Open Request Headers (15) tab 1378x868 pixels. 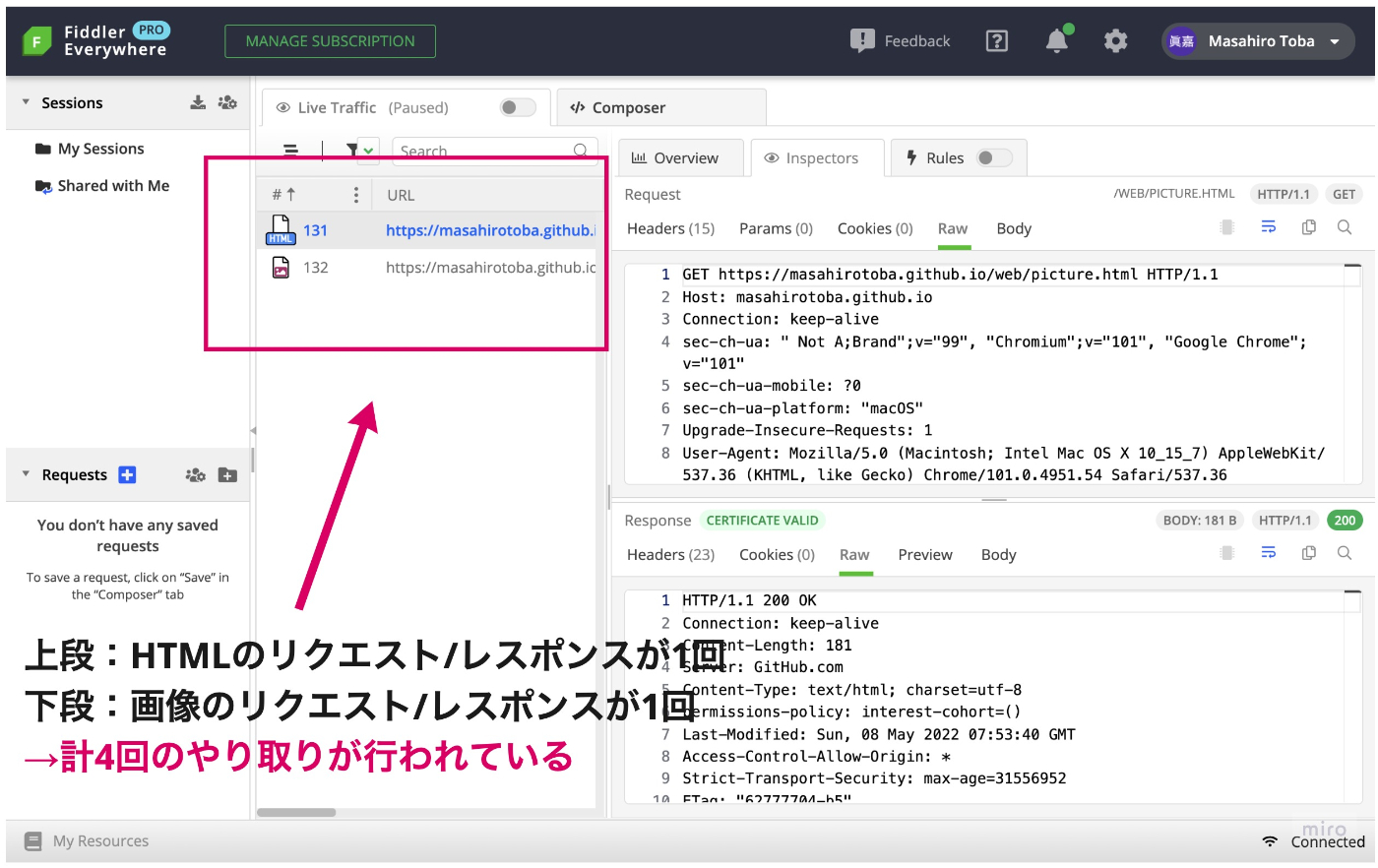(x=671, y=228)
